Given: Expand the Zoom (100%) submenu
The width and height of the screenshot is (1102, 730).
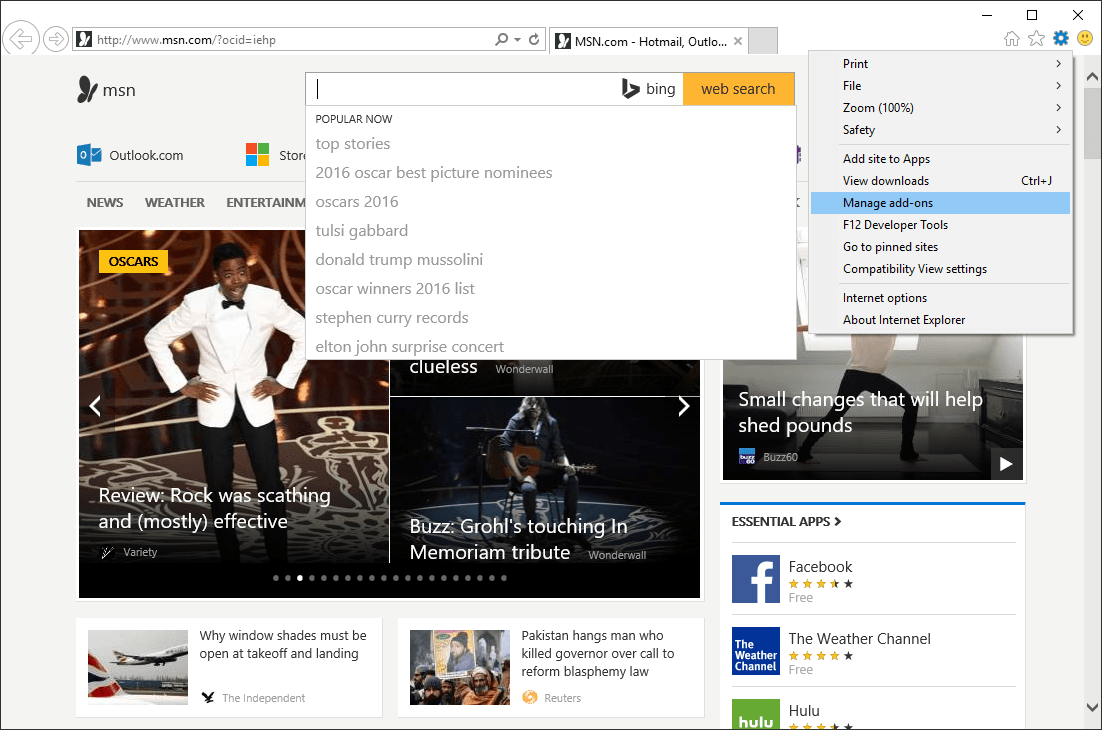Looking at the screenshot, I should tap(941, 107).
